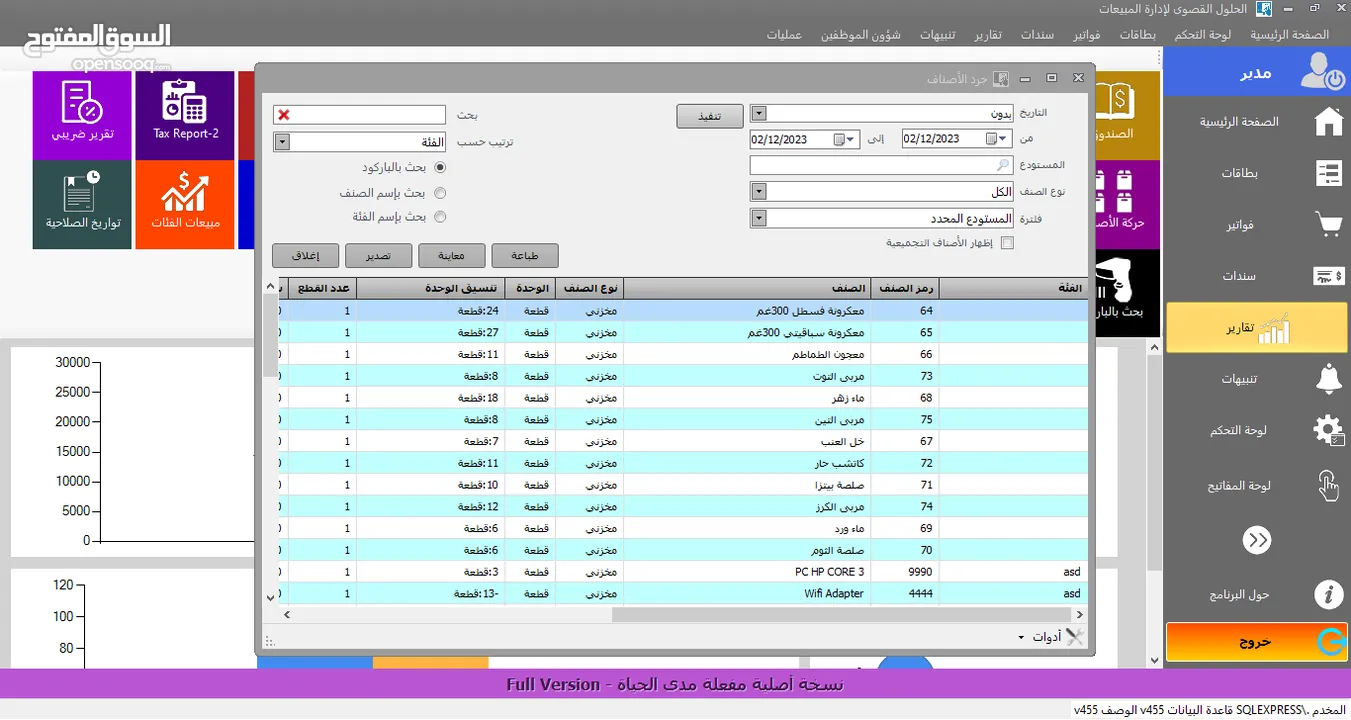
Task: Open فواتير shopping cart icon in the sidebar
Action: 1328,225
